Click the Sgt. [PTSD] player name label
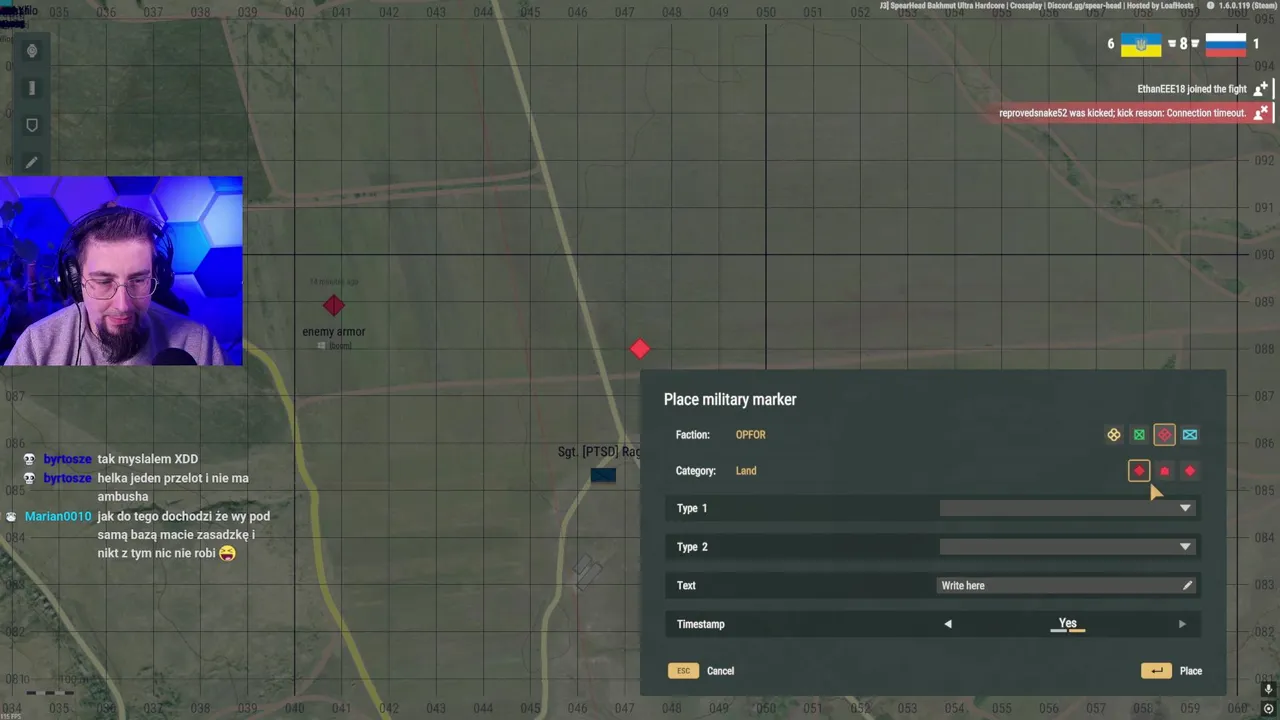 click(599, 452)
